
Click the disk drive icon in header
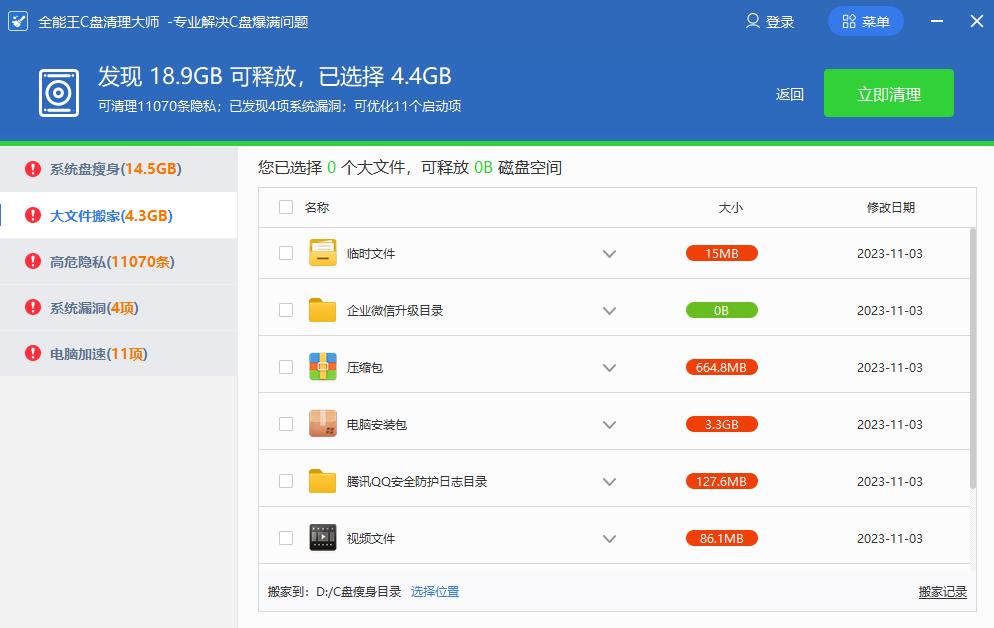click(x=58, y=93)
